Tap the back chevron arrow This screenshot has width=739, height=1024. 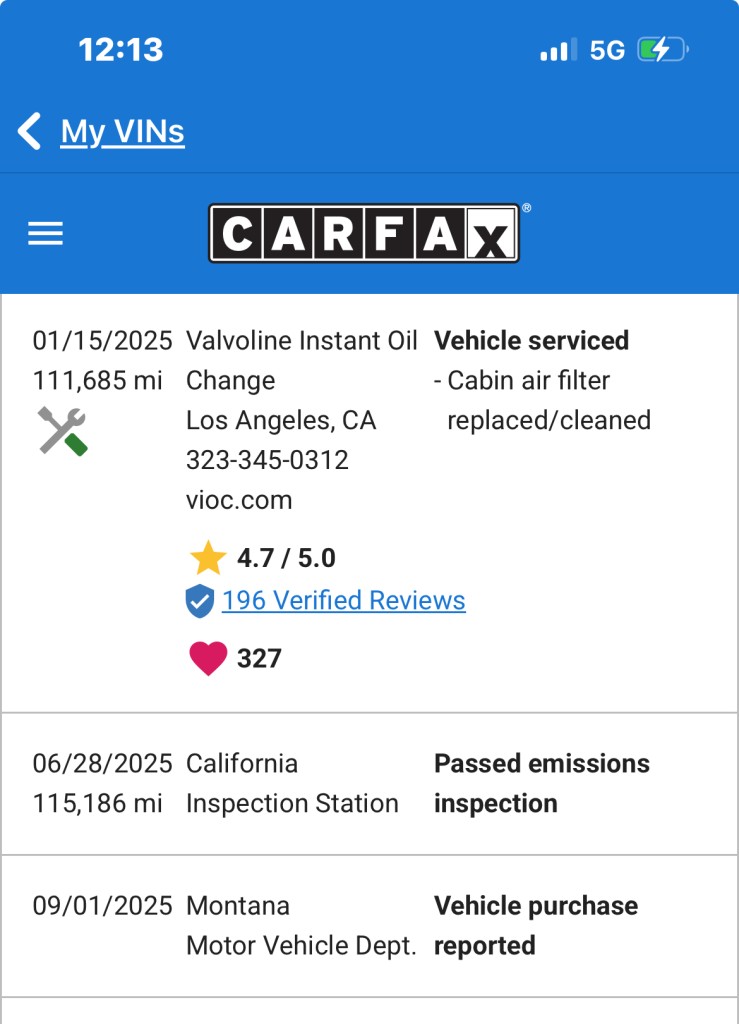tap(30, 132)
